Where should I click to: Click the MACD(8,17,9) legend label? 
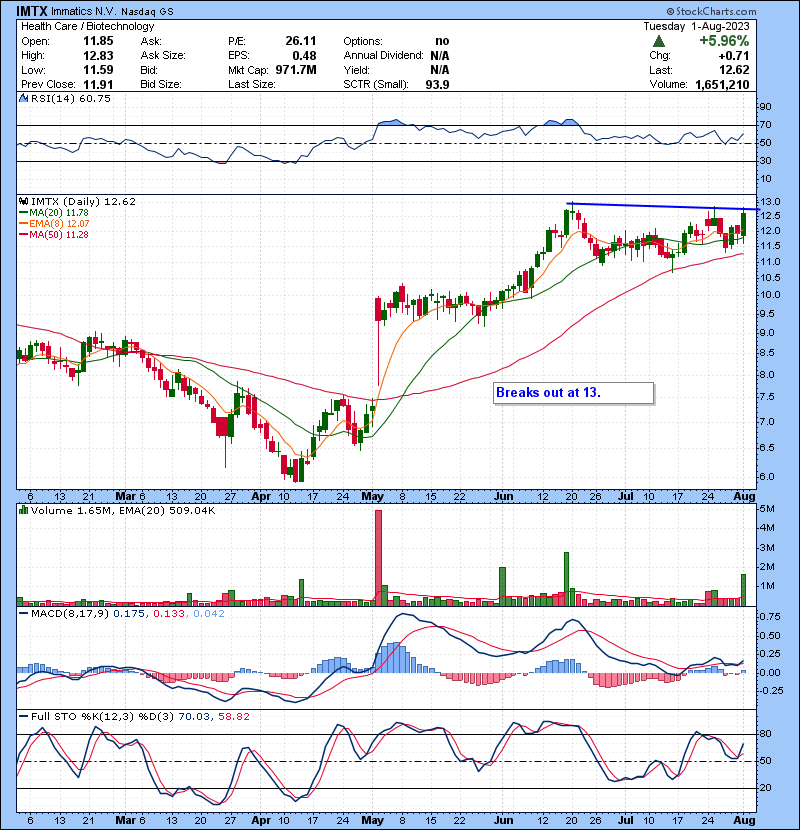click(x=70, y=614)
